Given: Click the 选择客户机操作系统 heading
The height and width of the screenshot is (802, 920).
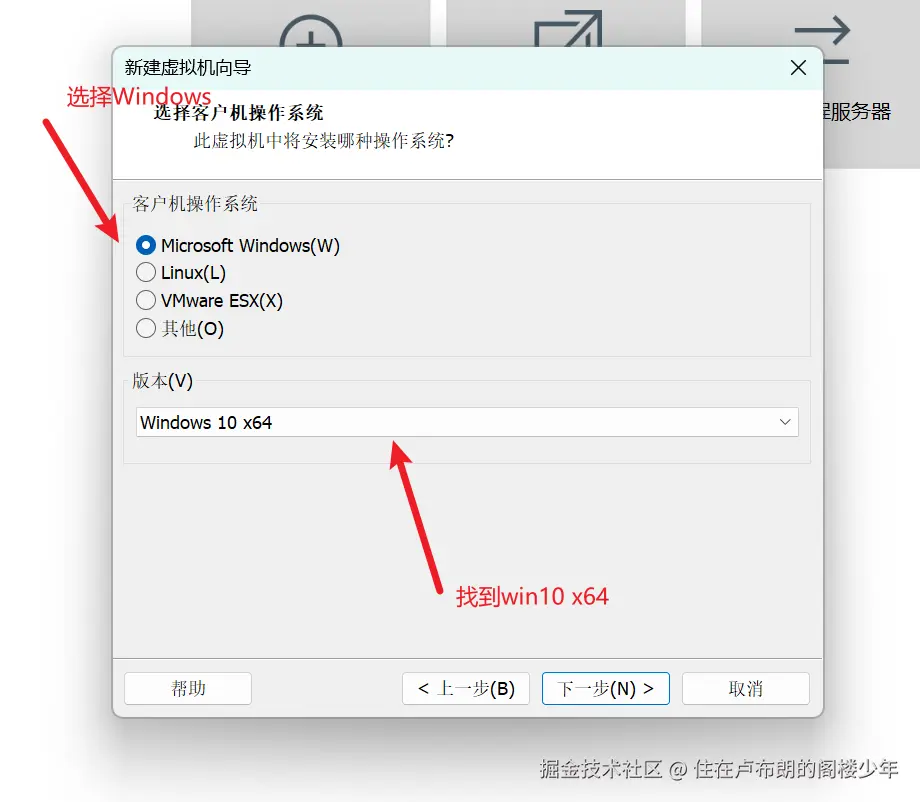Looking at the screenshot, I should point(238,113).
